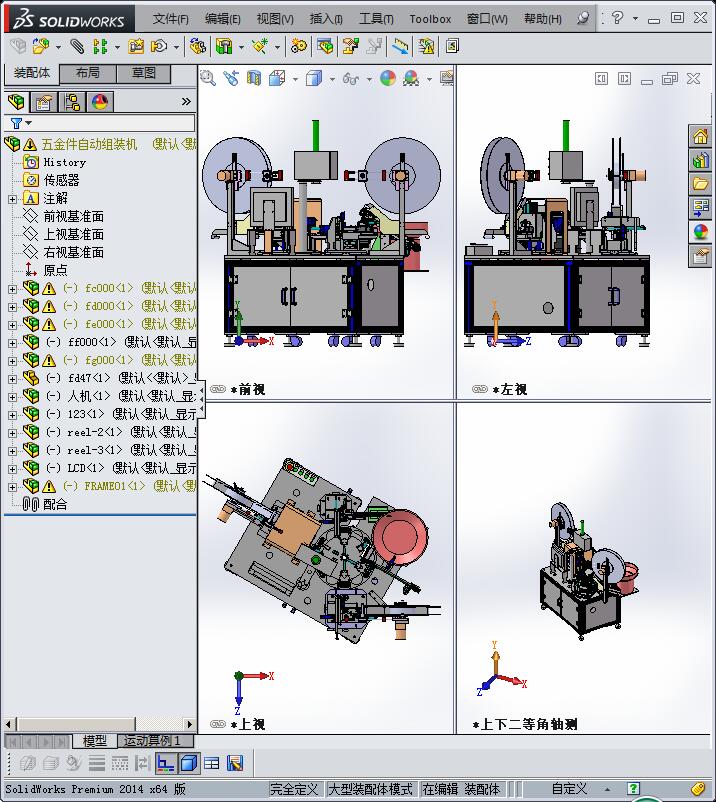The width and height of the screenshot is (716, 802).
Task: Switch to the 草图 tab
Action: click(144, 73)
